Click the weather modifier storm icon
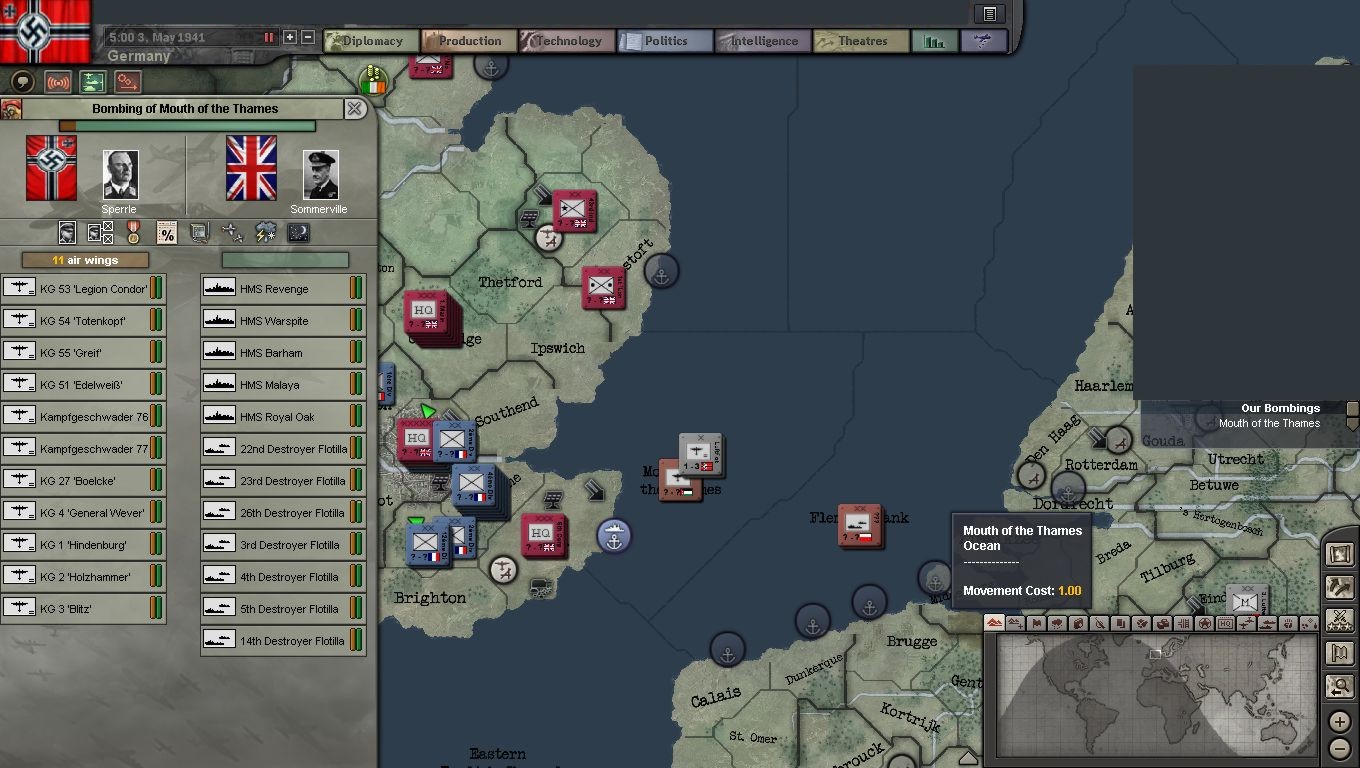The height and width of the screenshot is (768, 1360). pos(265,233)
